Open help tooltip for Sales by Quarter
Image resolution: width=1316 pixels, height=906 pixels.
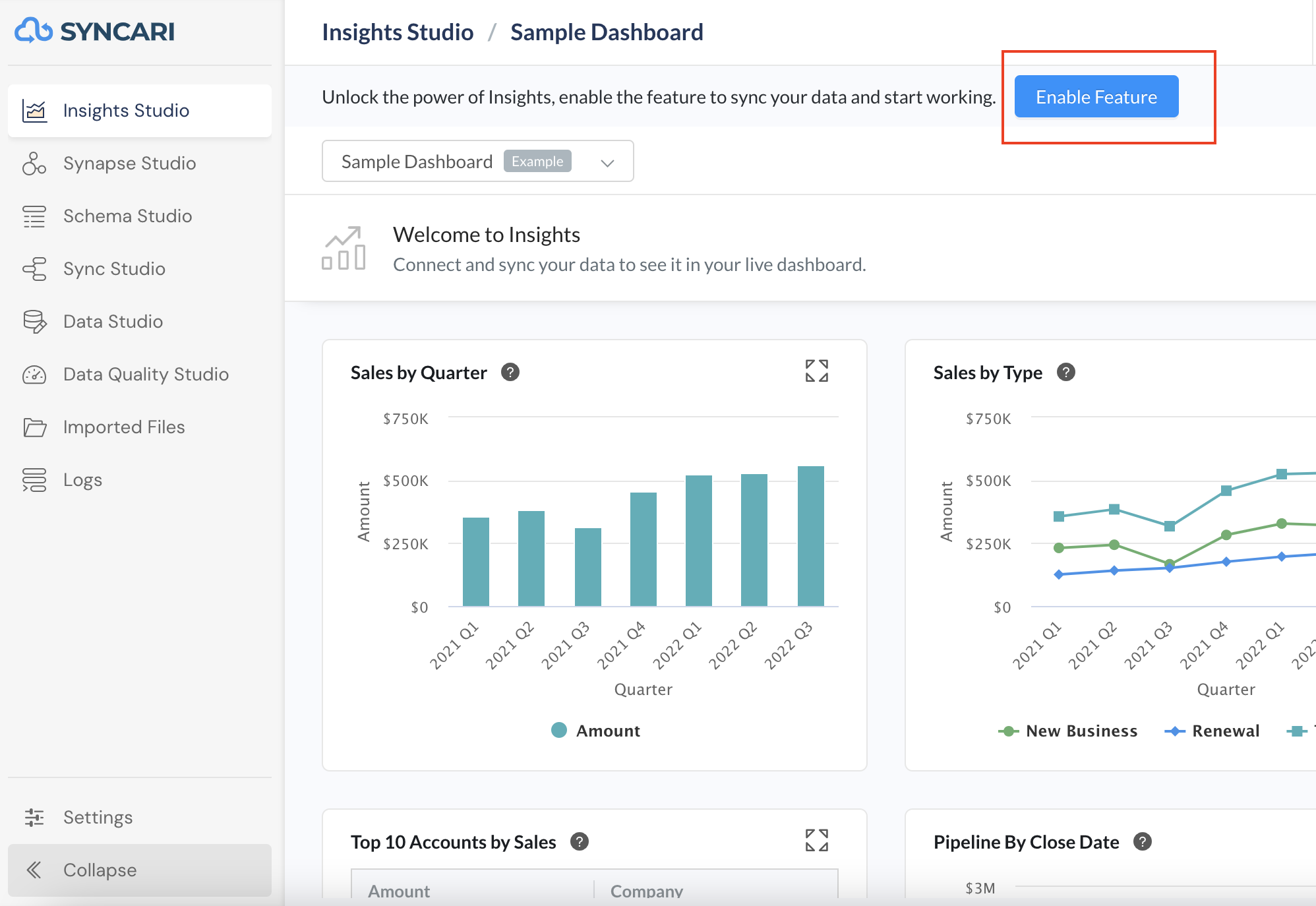[510, 372]
